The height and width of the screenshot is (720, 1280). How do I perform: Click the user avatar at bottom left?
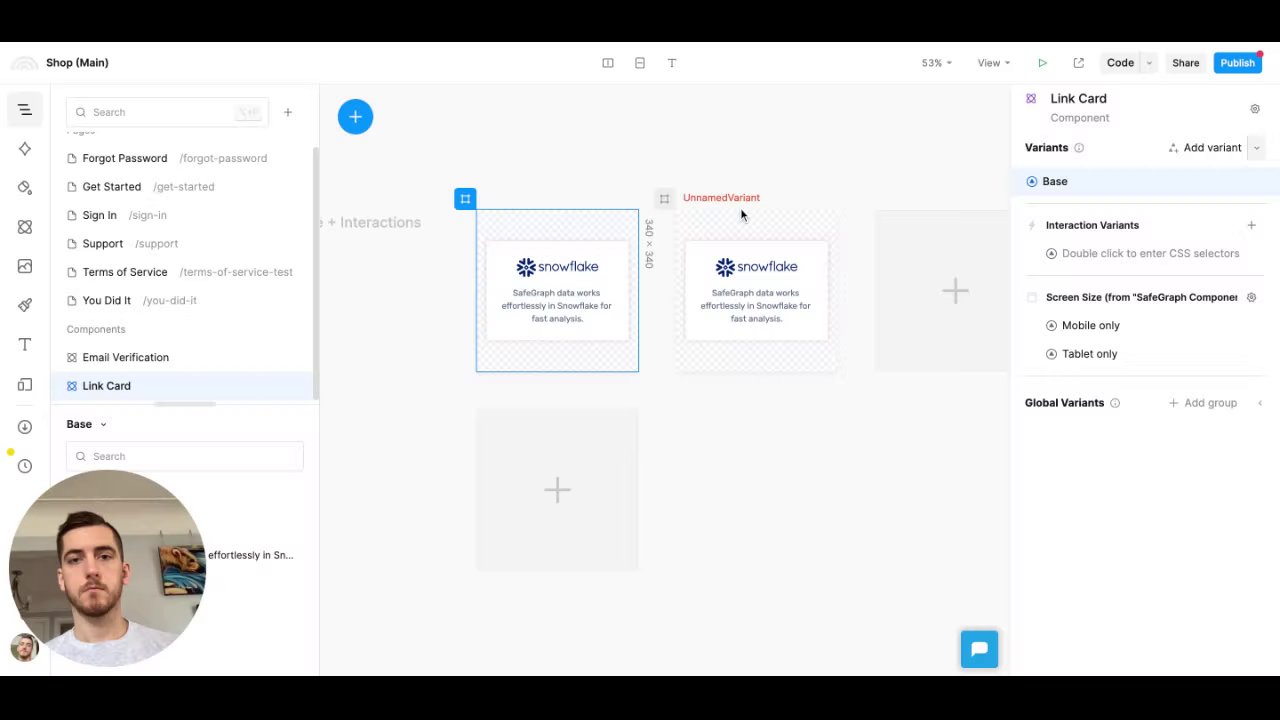[24, 647]
